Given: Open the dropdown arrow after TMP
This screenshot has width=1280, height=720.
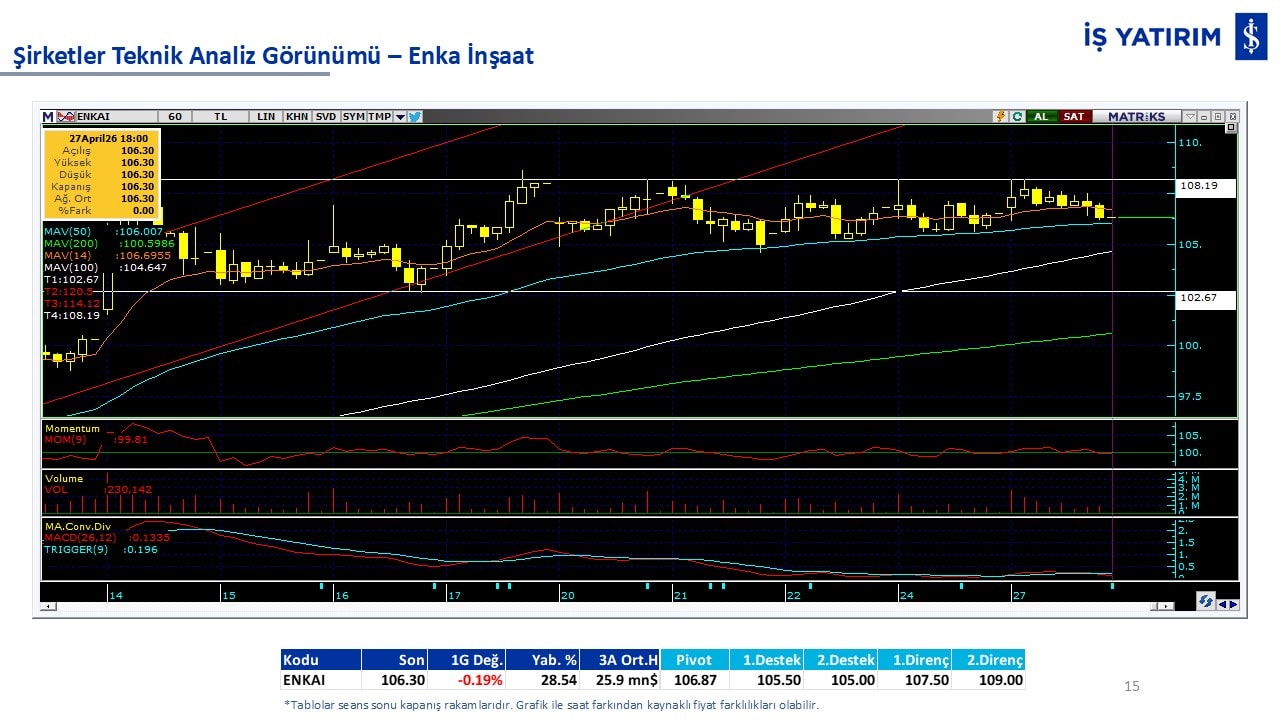Looking at the screenshot, I should [x=400, y=117].
